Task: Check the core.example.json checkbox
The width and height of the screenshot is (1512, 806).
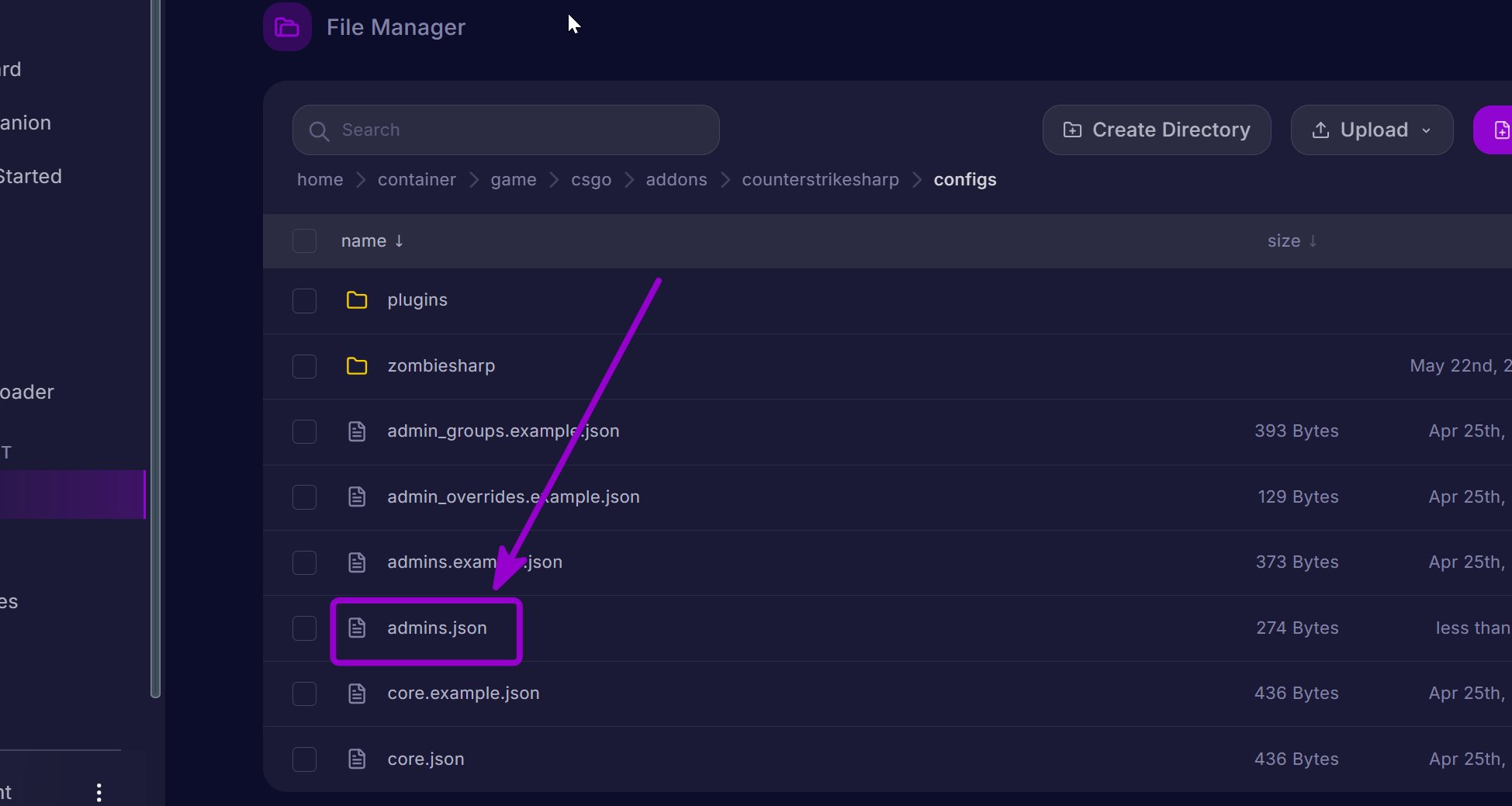Action: click(304, 694)
